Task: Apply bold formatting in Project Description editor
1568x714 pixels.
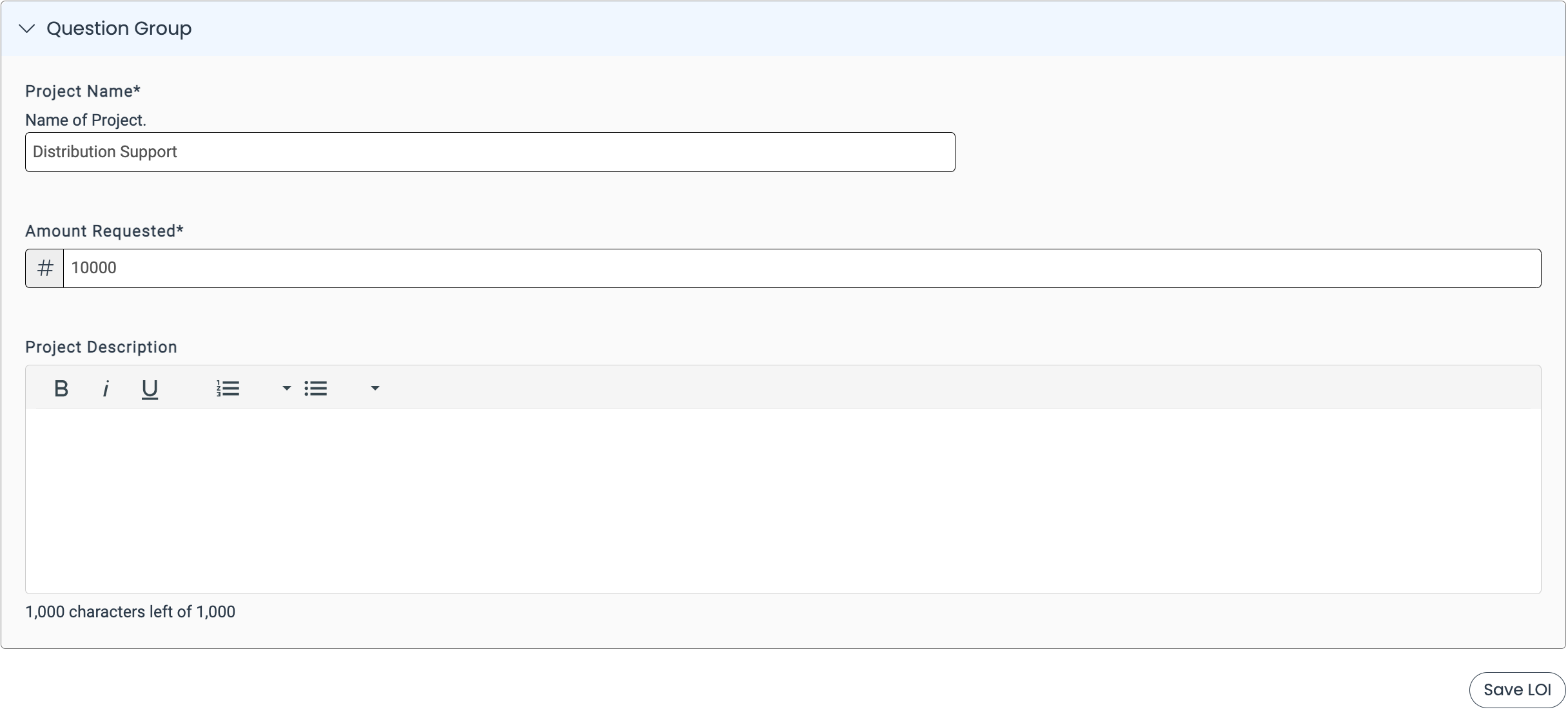Action: 61,388
